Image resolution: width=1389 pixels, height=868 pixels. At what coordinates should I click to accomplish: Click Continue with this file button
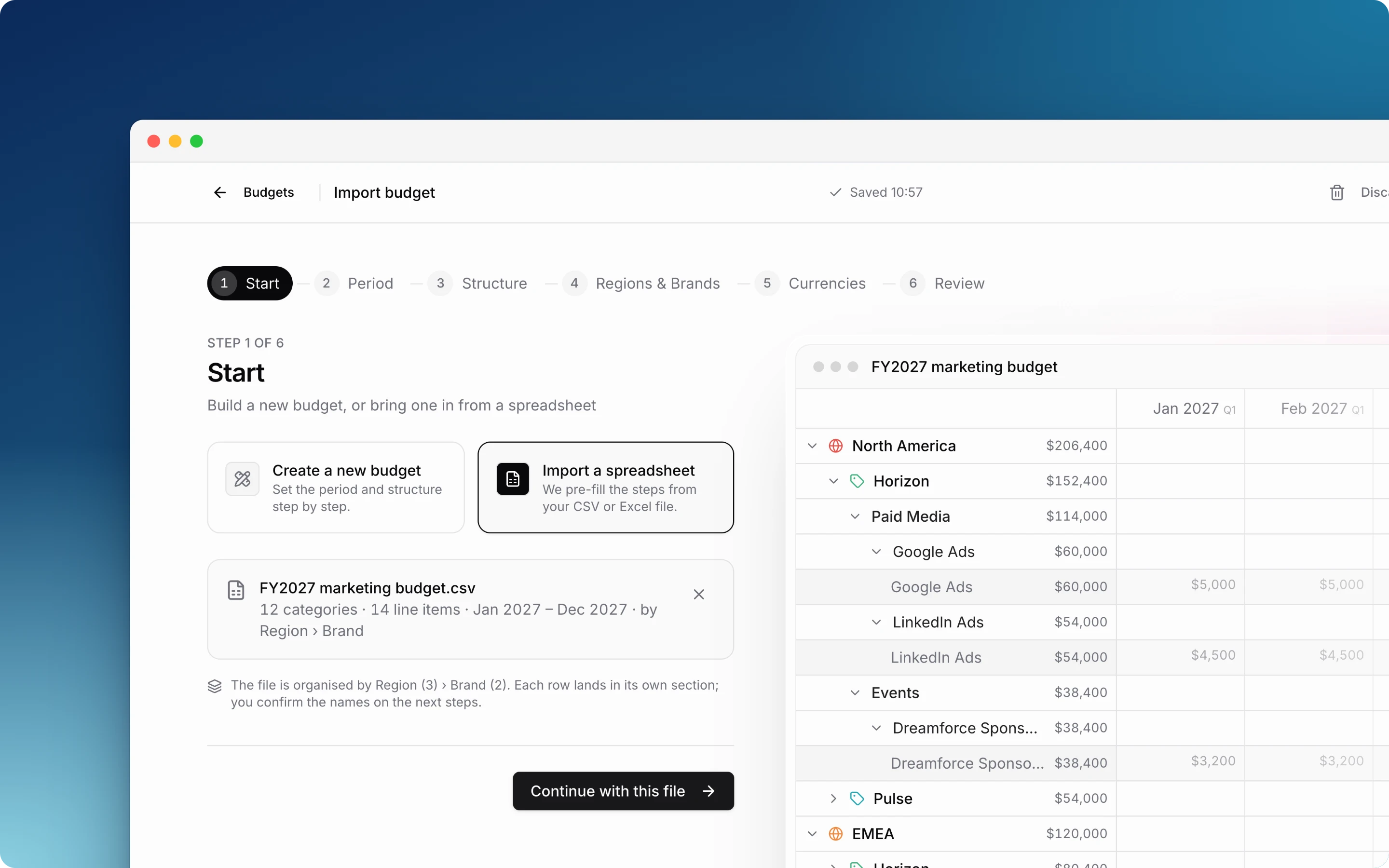(623, 791)
